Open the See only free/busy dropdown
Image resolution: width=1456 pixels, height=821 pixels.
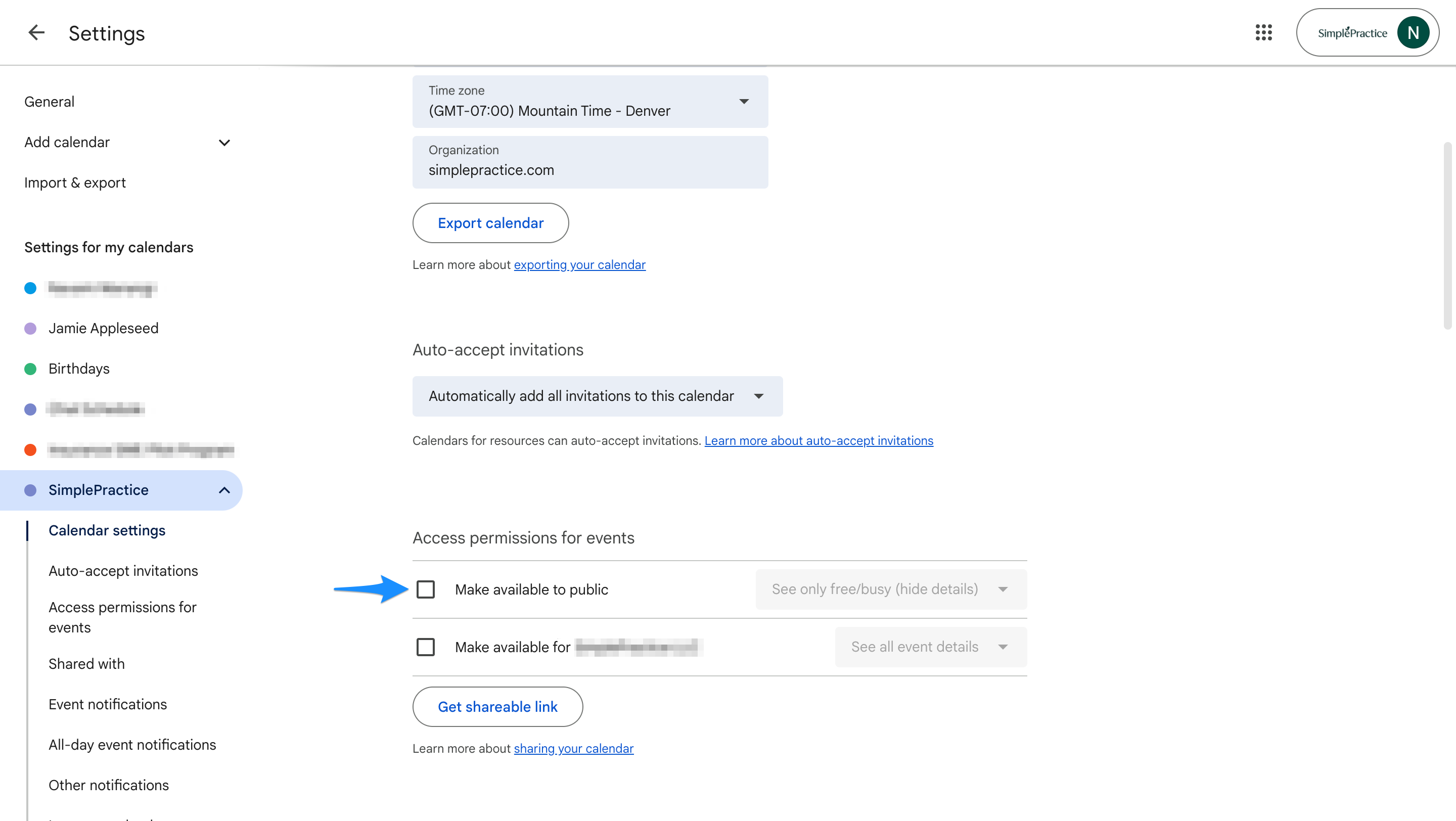point(891,589)
